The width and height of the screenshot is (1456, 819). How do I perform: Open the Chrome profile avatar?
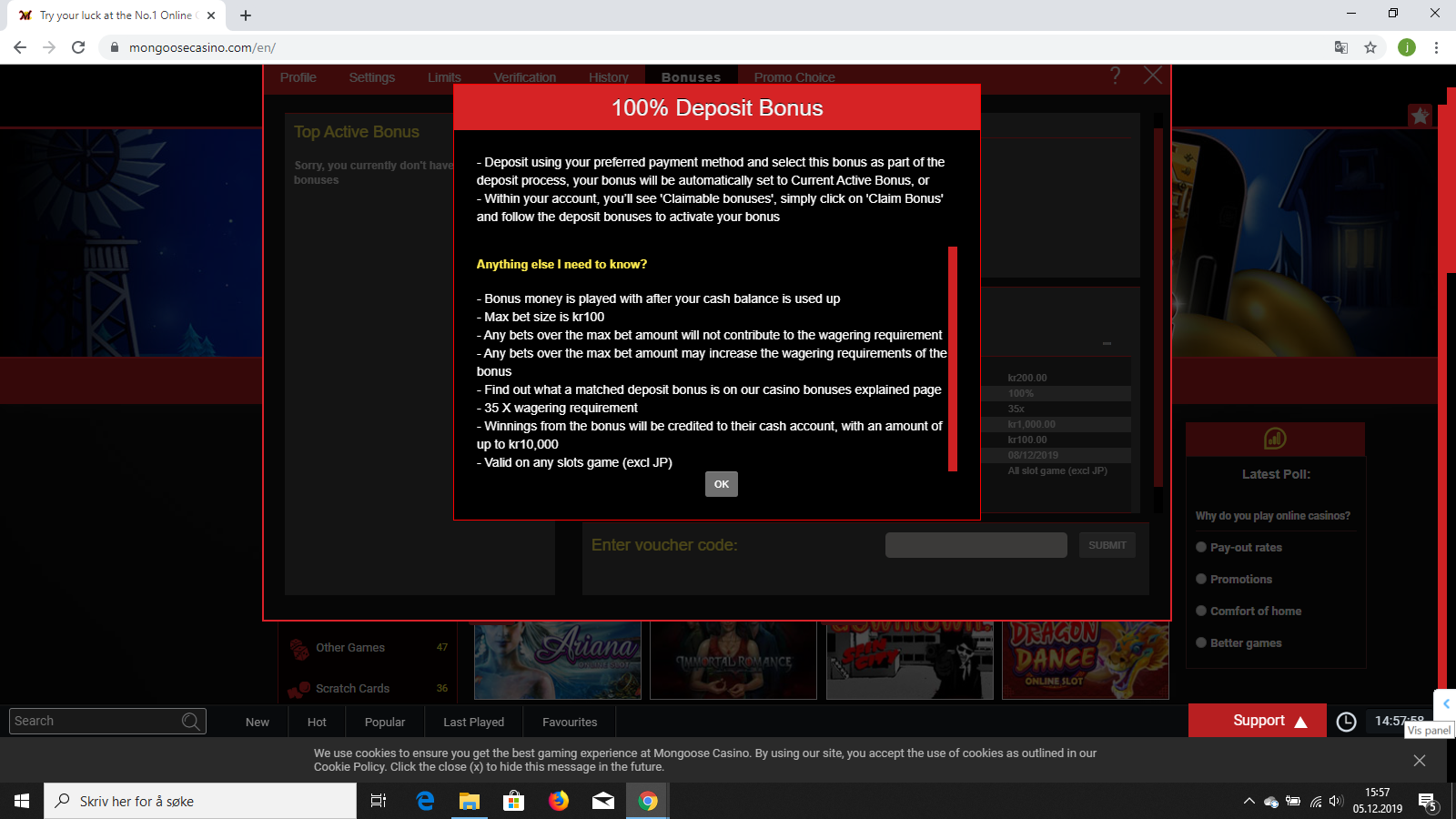point(1407,47)
